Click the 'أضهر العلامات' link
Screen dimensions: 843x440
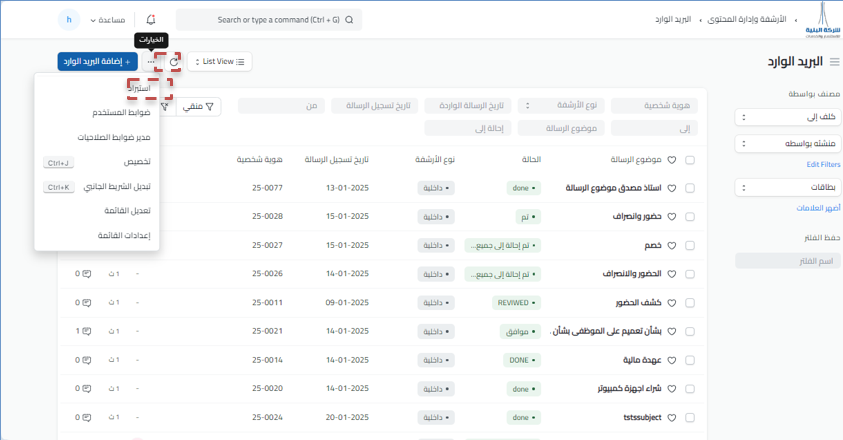pos(818,208)
